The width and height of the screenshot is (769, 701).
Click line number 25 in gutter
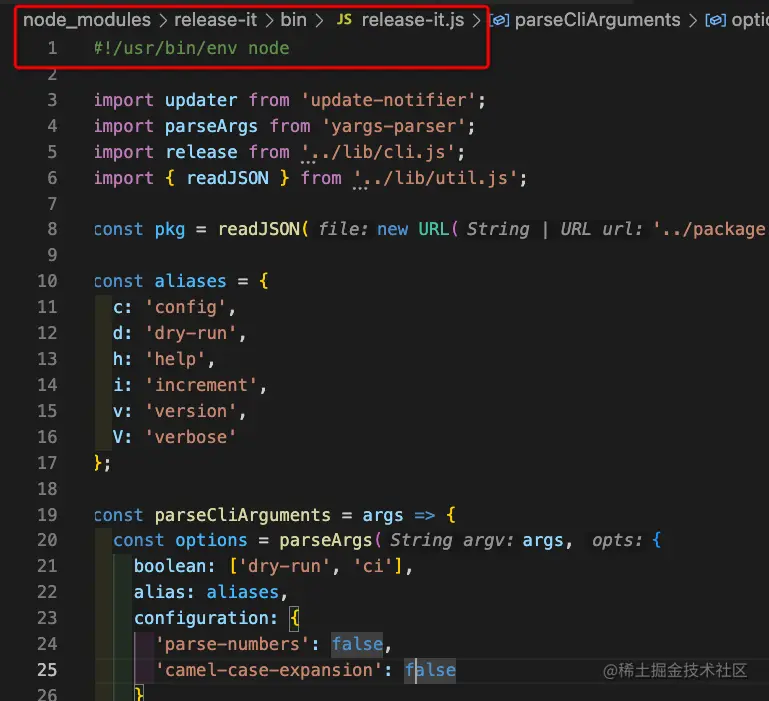click(47, 670)
